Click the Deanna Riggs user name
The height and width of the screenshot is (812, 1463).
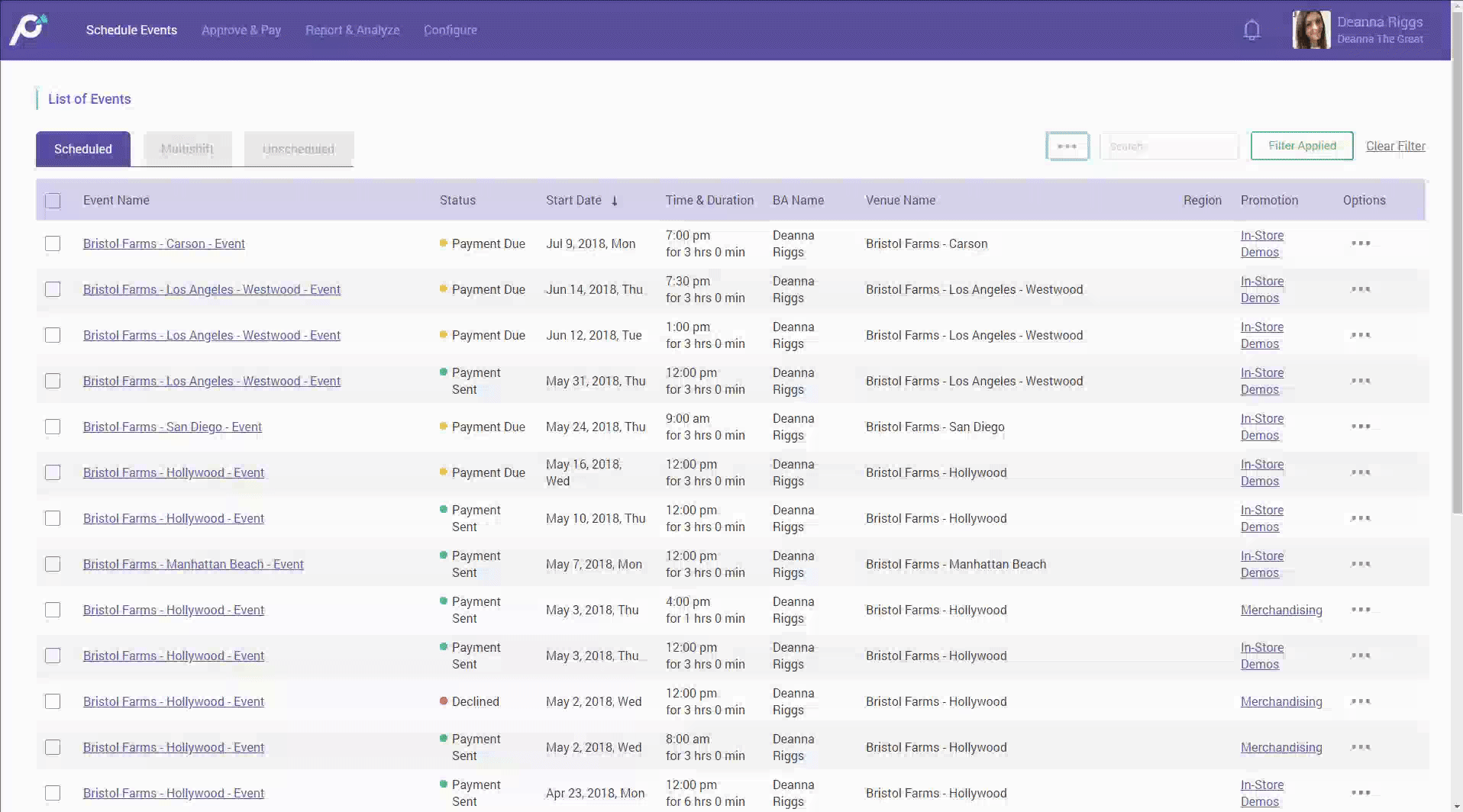(x=1380, y=22)
